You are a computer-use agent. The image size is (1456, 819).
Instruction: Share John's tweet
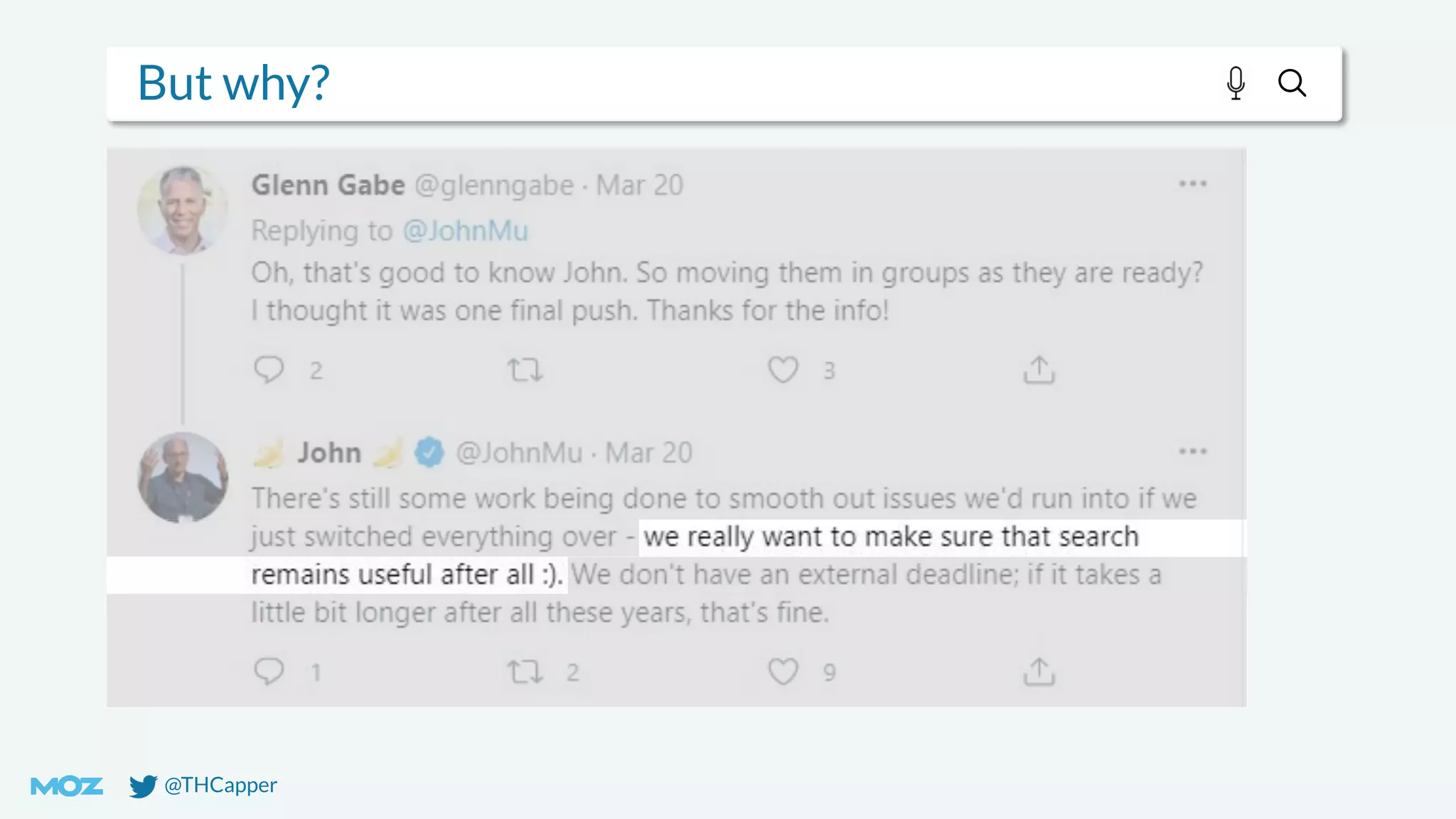(x=1039, y=671)
